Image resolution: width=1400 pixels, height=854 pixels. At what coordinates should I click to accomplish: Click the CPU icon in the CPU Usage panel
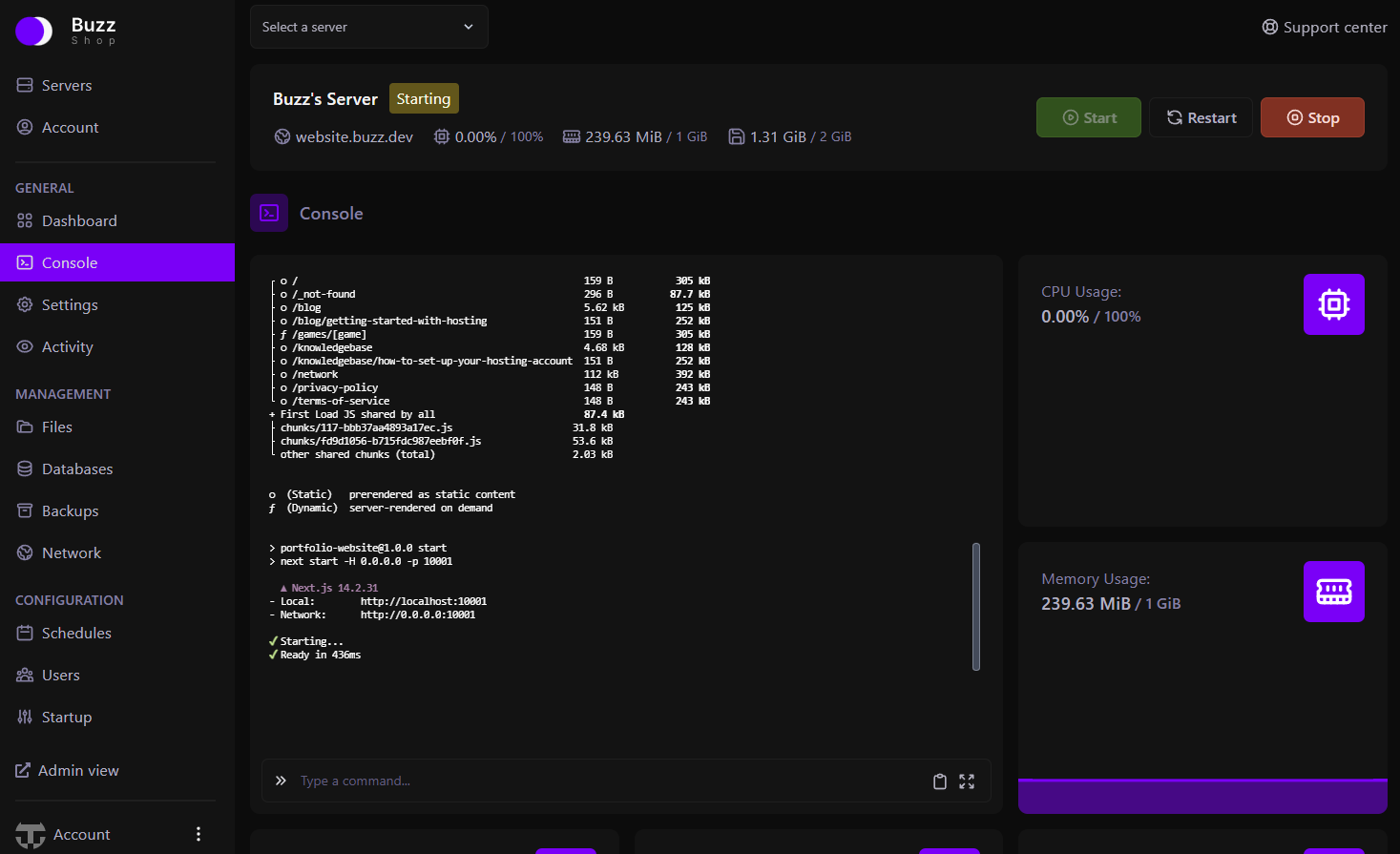tap(1333, 304)
